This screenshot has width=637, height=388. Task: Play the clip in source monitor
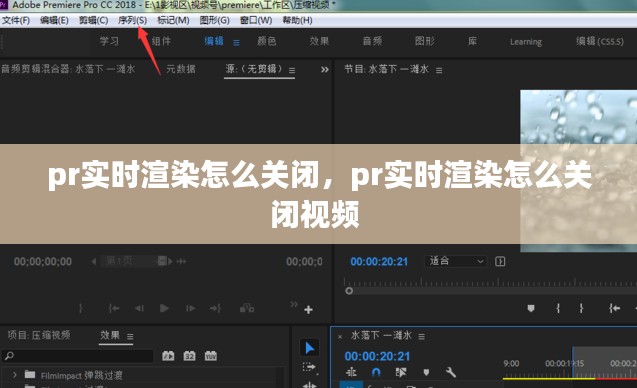(164, 308)
